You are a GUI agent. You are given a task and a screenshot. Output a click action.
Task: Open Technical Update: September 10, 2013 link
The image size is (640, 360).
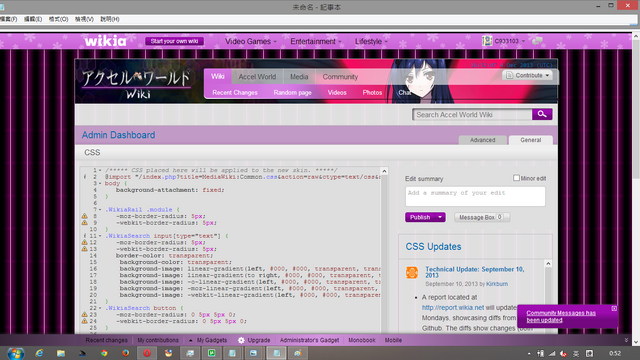(475, 272)
